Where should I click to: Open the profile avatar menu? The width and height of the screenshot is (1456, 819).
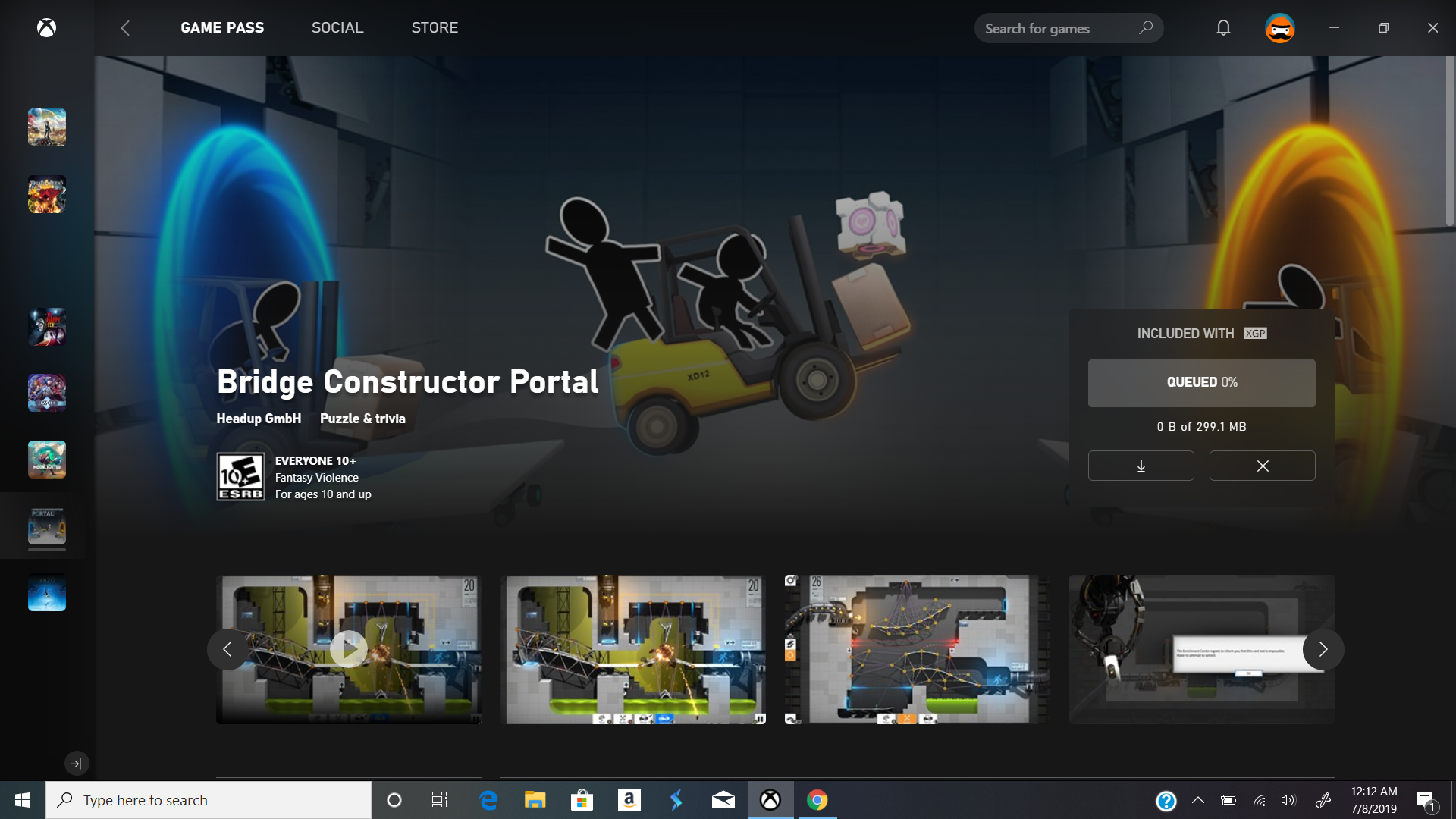pyautogui.click(x=1280, y=28)
